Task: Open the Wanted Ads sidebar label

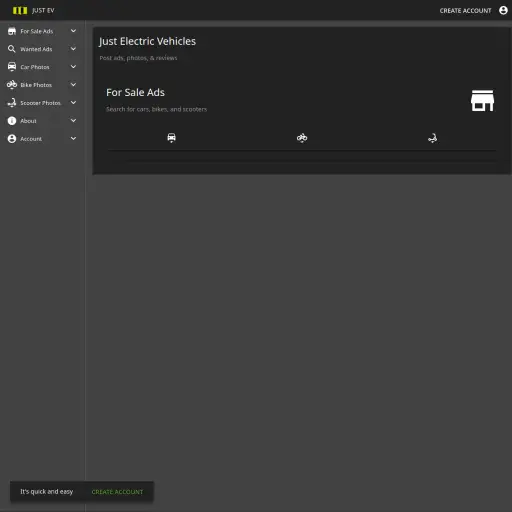Action: pyautogui.click(x=36, y=49)
